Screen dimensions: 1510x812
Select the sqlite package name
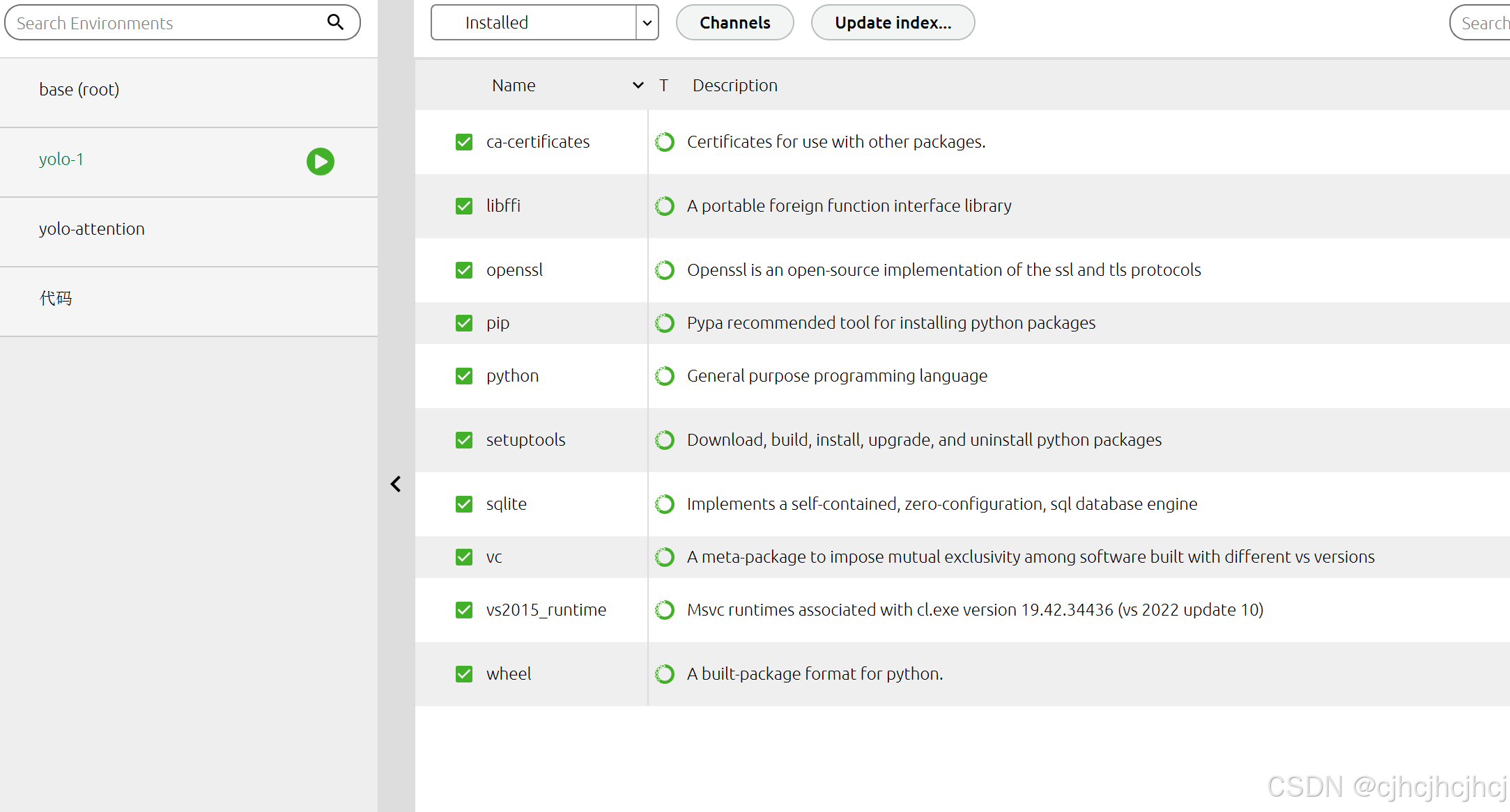pyautogui.click(x=506, y=504)
